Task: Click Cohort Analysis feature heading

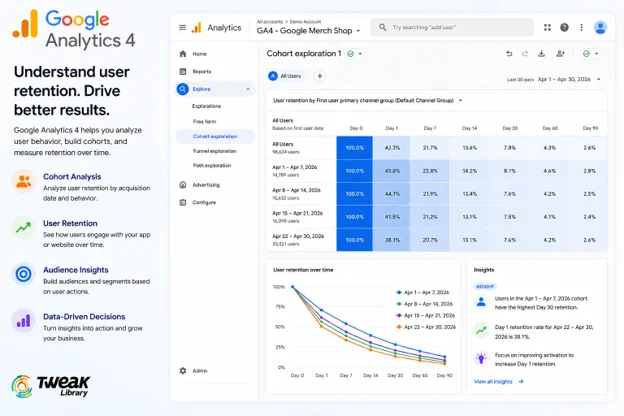Action: pos(72,177)
